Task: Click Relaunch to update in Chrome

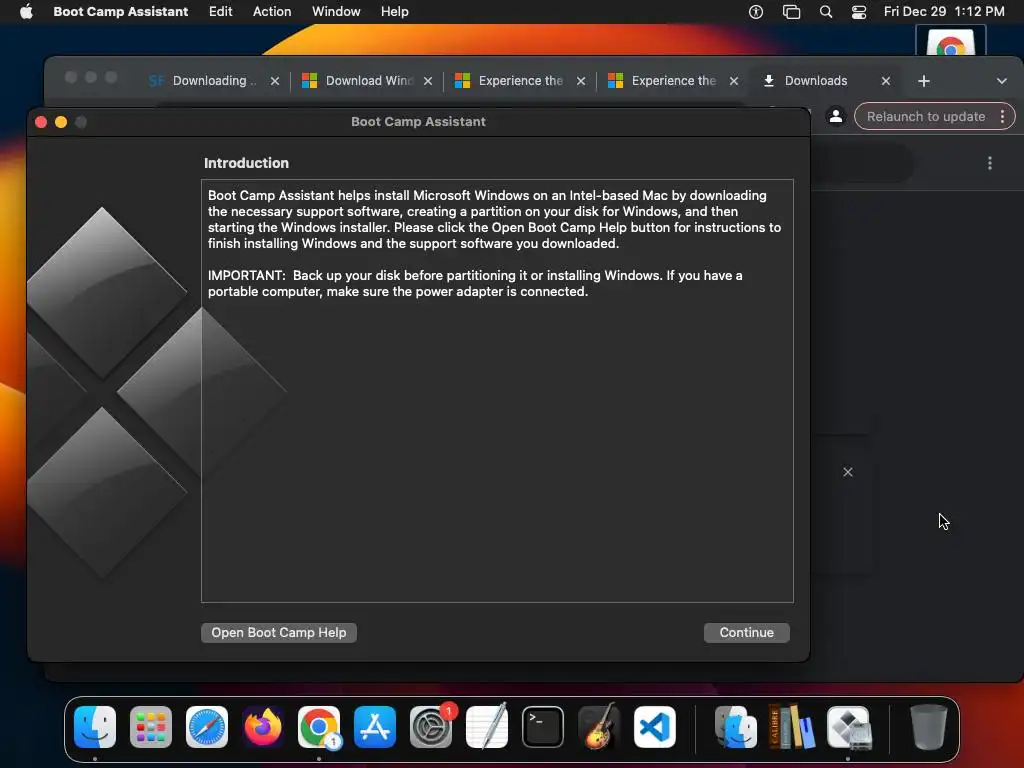Action: click(925, 116)
